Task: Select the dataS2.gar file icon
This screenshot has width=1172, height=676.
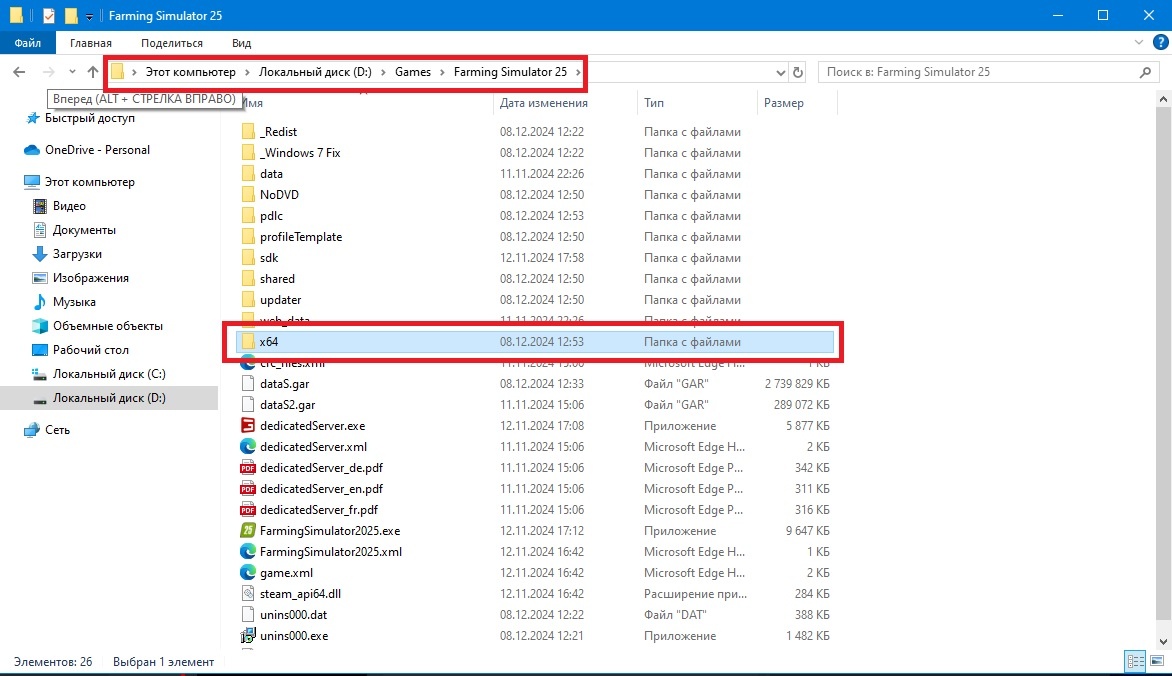Action: pyautogui.click(x=248, y=405)
